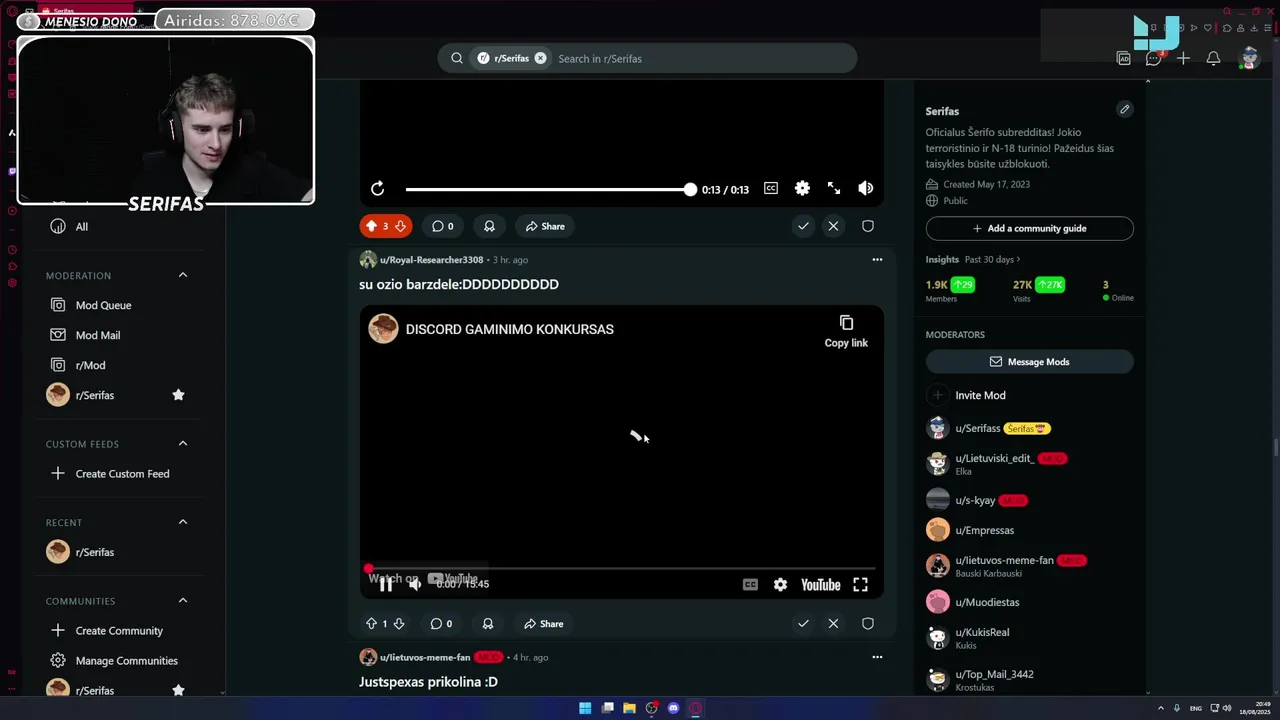Remove the post with 1 vote
Screen dimensions: 1280x720
[x=833, y=624]
